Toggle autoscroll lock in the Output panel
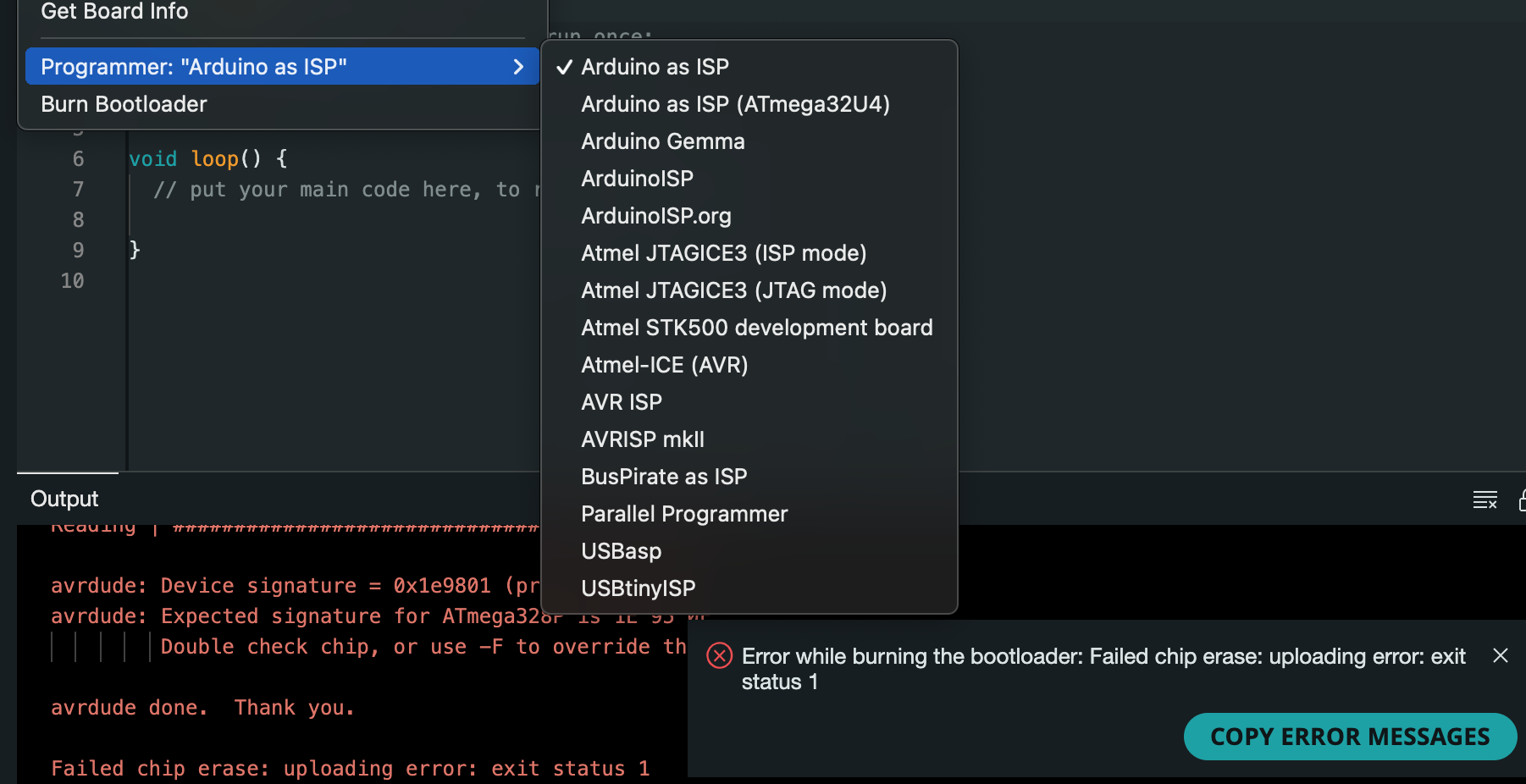1526x784 pixels. click(1522, 500)
